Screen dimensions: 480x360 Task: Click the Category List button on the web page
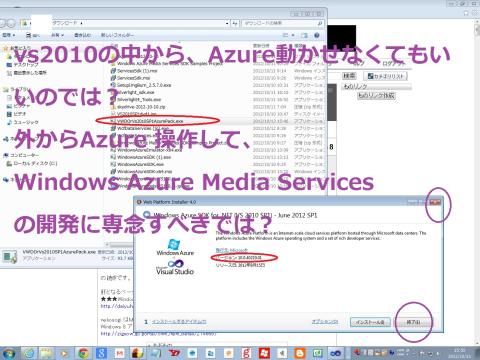tap(385, 76)
